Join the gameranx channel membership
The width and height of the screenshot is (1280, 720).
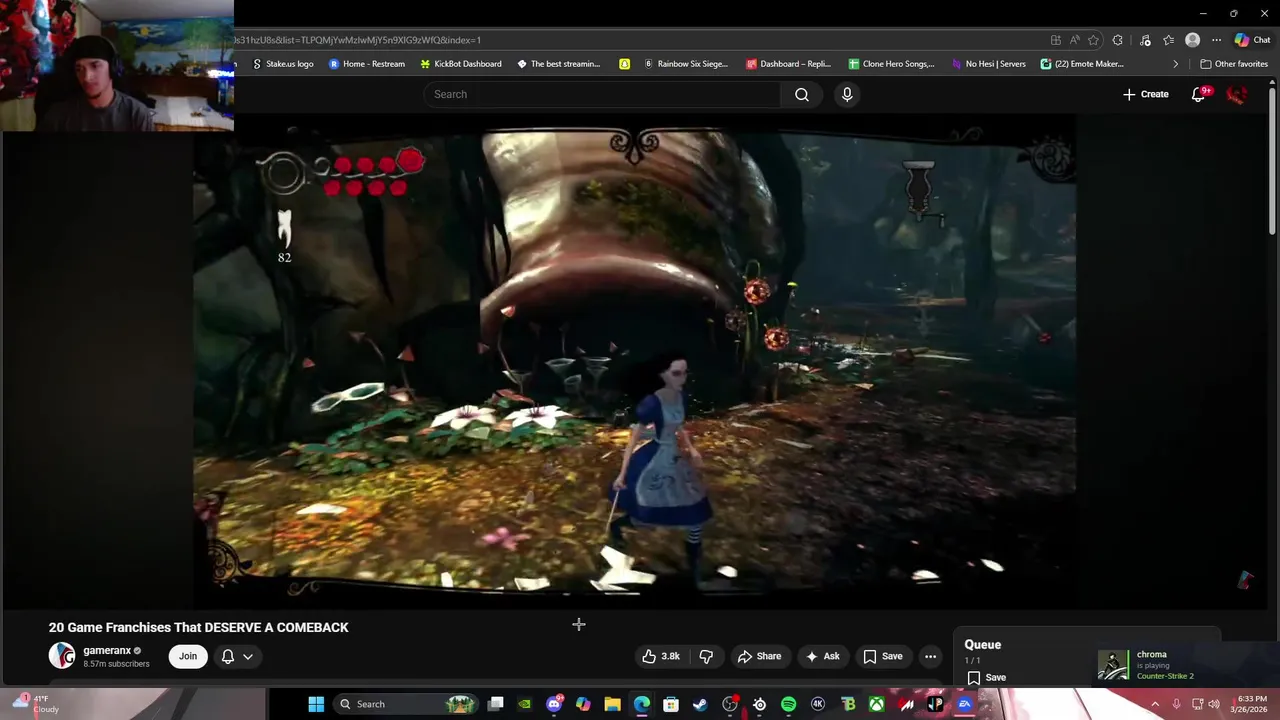point(188,656)
